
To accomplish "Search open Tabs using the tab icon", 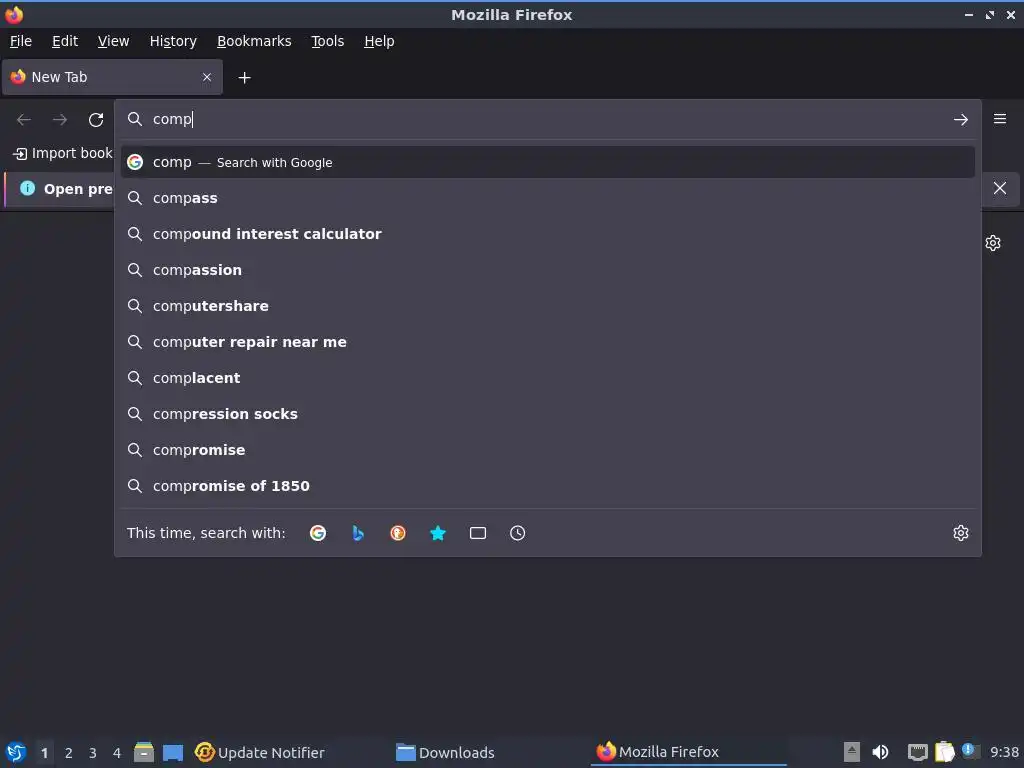I will click(478, 533).
